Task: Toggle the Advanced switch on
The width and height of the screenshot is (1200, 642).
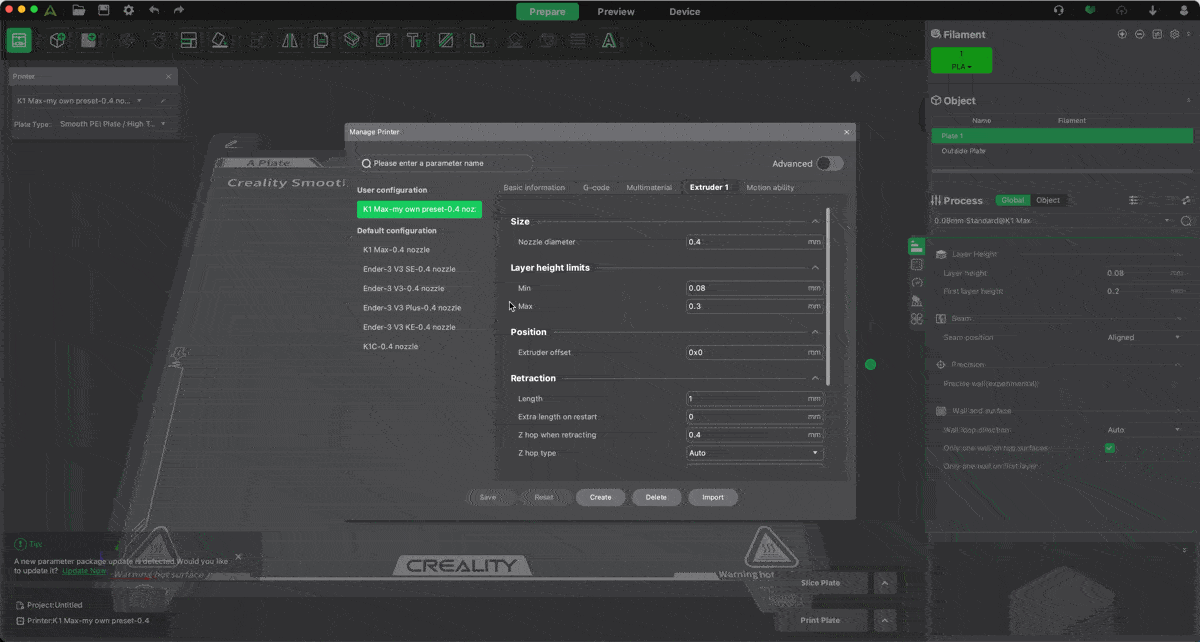Action: coord(829,163)
